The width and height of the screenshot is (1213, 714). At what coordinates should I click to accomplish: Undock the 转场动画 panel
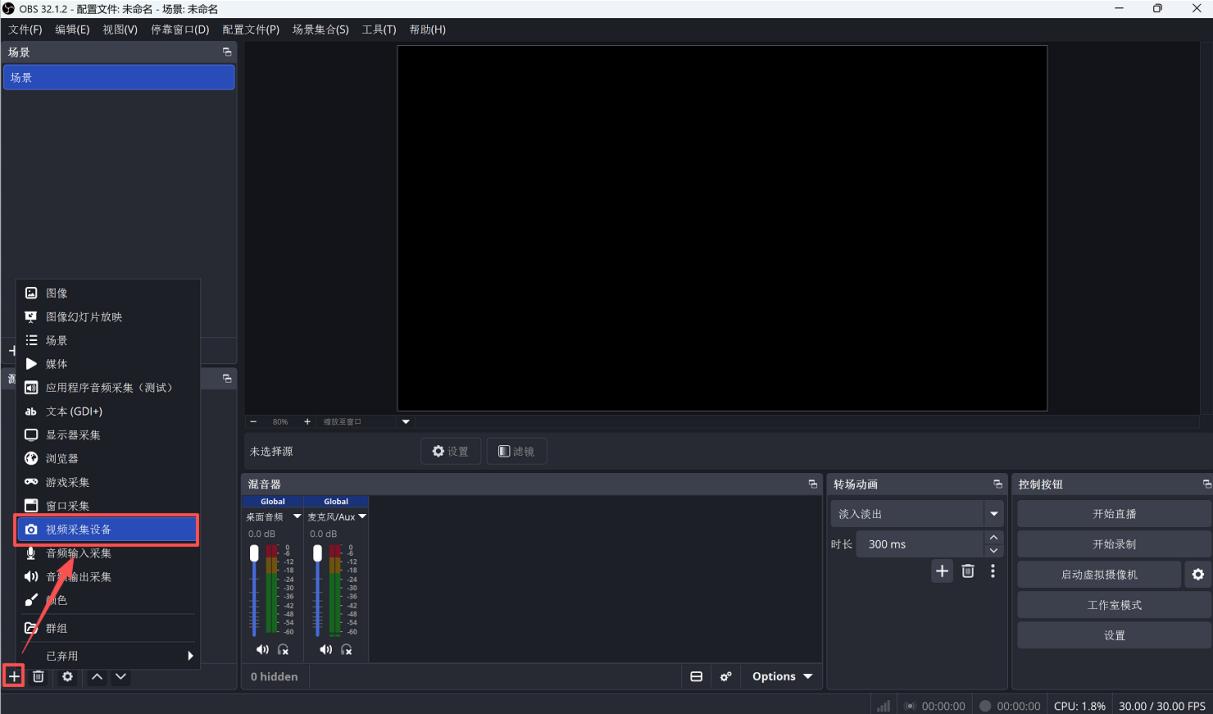click(x=997, y=484)
